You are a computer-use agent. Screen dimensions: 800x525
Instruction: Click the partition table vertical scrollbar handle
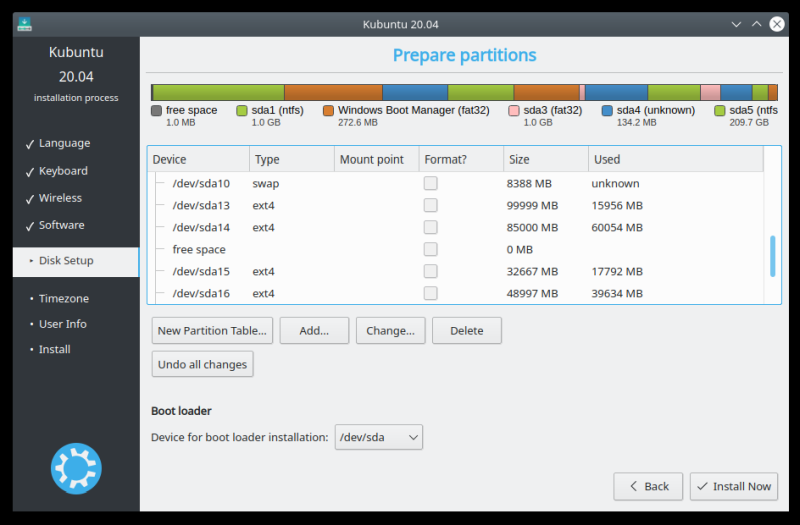click(x=772, y=256)
